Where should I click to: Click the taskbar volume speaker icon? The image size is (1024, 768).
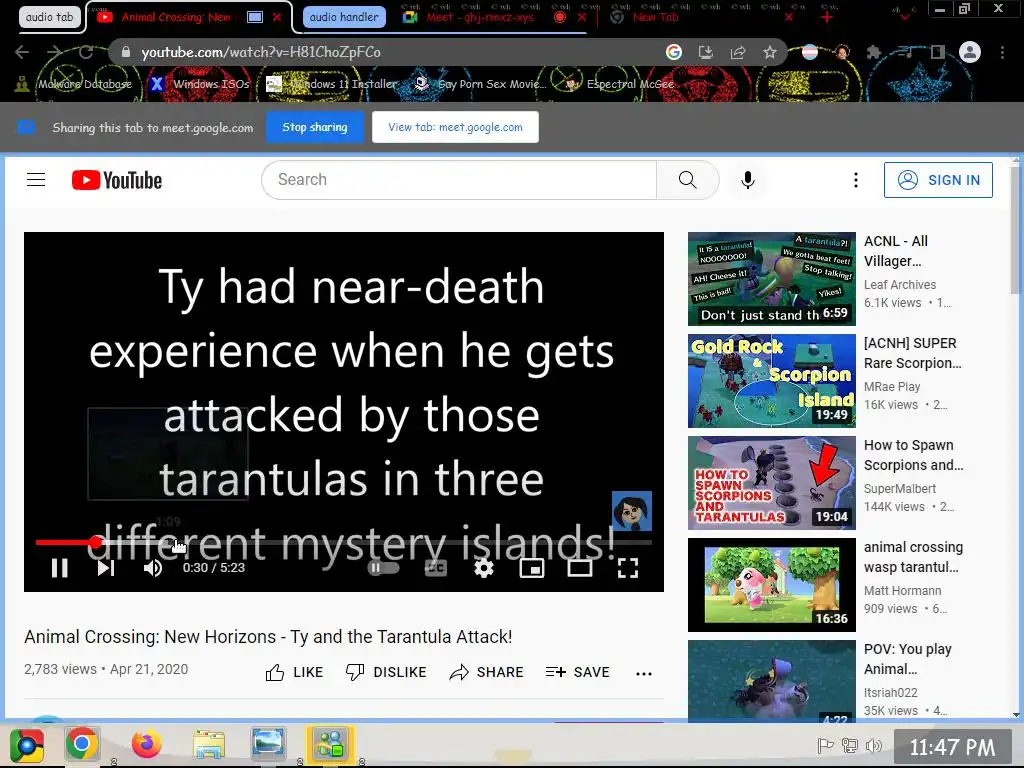874,745
